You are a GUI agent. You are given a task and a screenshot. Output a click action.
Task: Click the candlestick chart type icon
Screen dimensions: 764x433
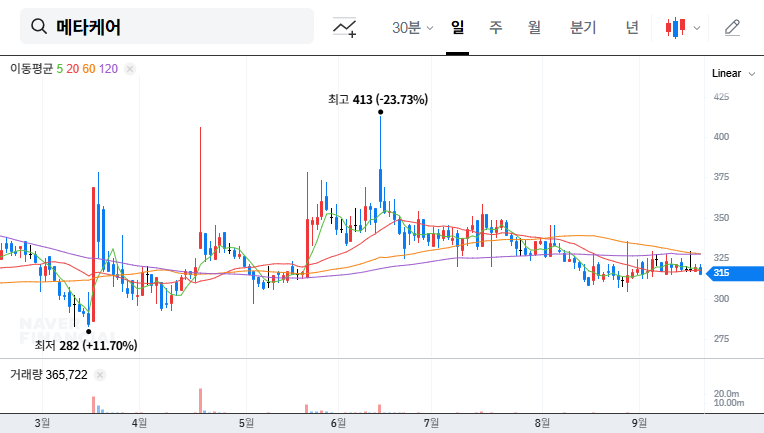[x=675, y=28]
